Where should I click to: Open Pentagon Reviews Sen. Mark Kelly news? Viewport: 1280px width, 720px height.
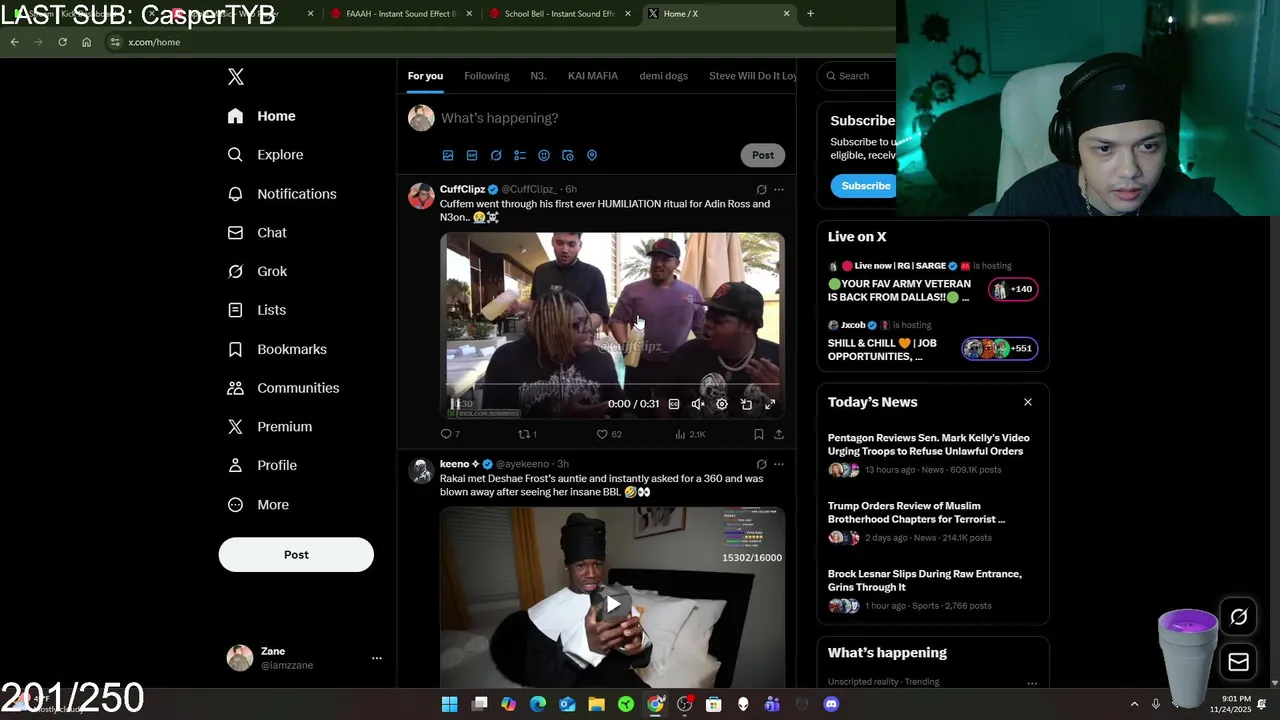coord(928,444)
